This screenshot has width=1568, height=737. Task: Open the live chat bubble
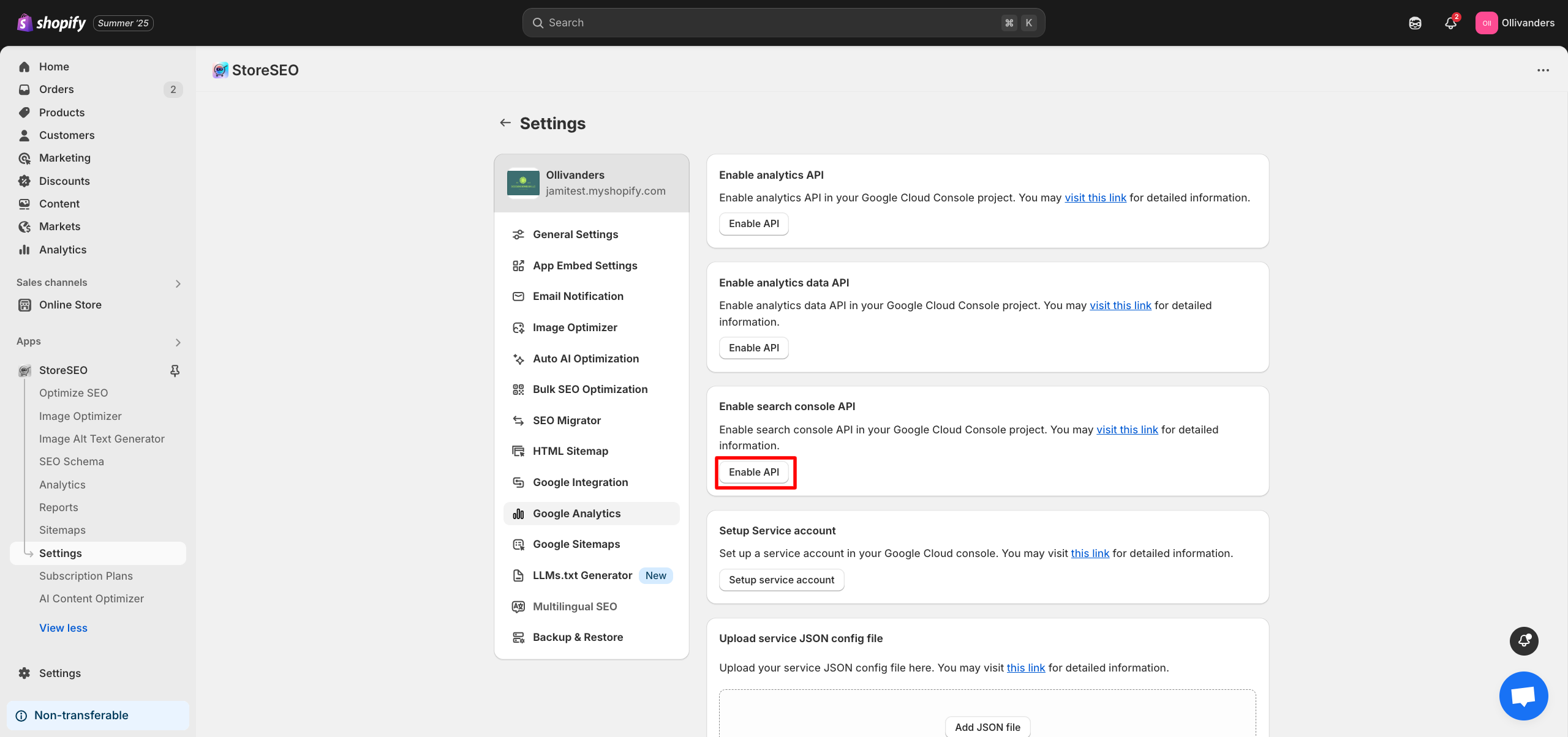point(1523,696)
